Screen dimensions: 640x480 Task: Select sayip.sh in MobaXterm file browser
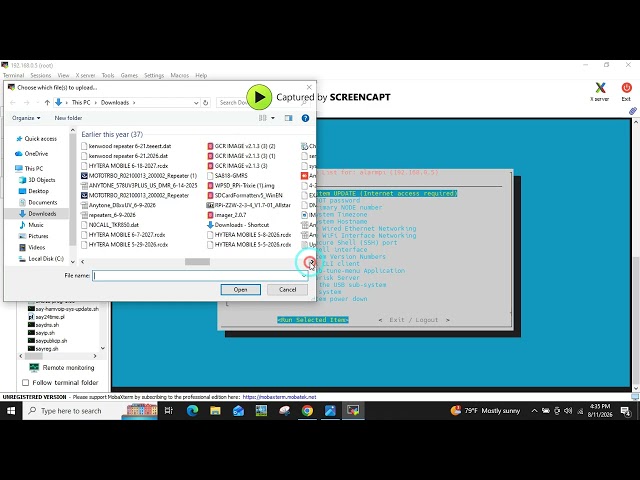[x=41, y=333]
